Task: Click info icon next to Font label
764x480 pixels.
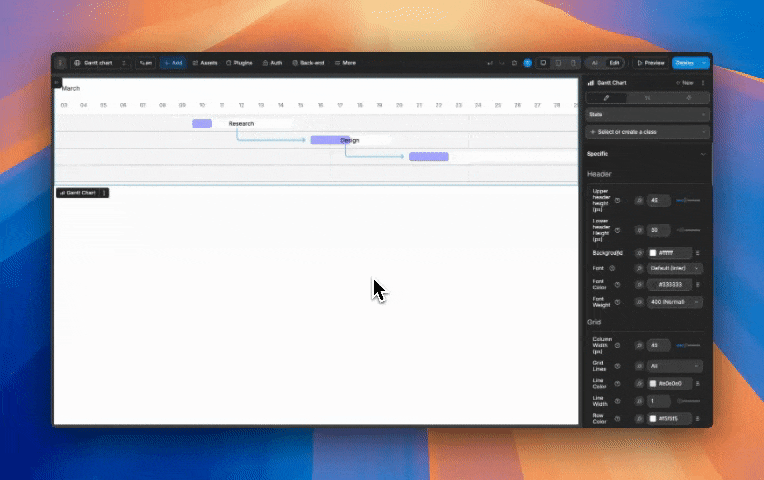Action: pos(612,269)
